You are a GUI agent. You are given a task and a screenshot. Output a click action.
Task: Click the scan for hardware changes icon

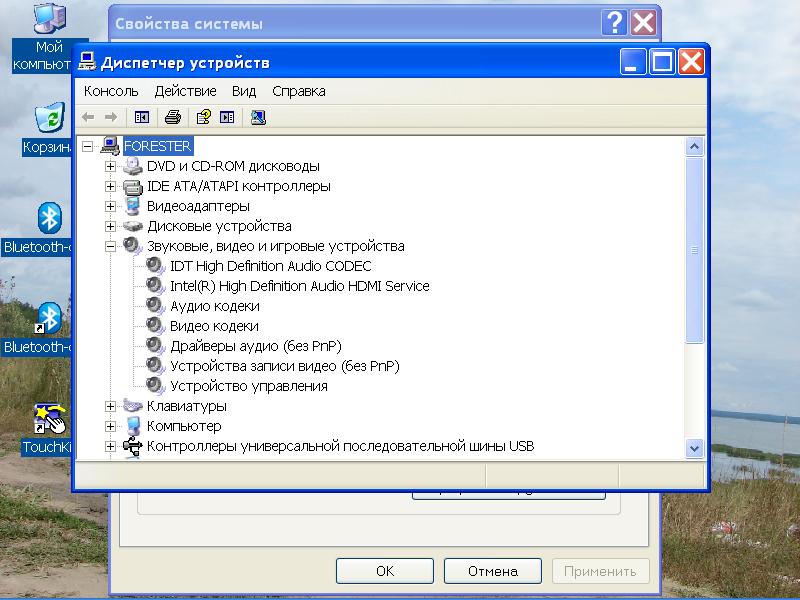[258, 117]
